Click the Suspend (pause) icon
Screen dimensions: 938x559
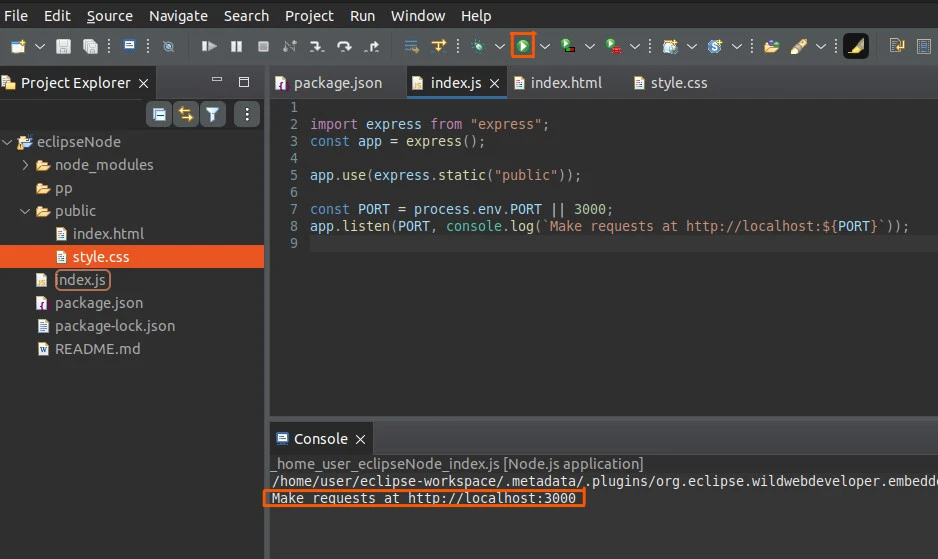point(236,46)
